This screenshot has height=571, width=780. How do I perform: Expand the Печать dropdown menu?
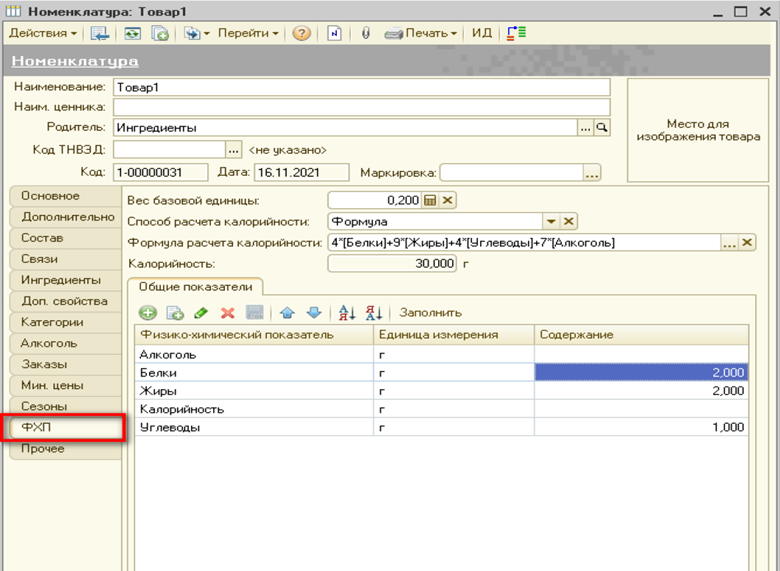[x=430, y=33]
